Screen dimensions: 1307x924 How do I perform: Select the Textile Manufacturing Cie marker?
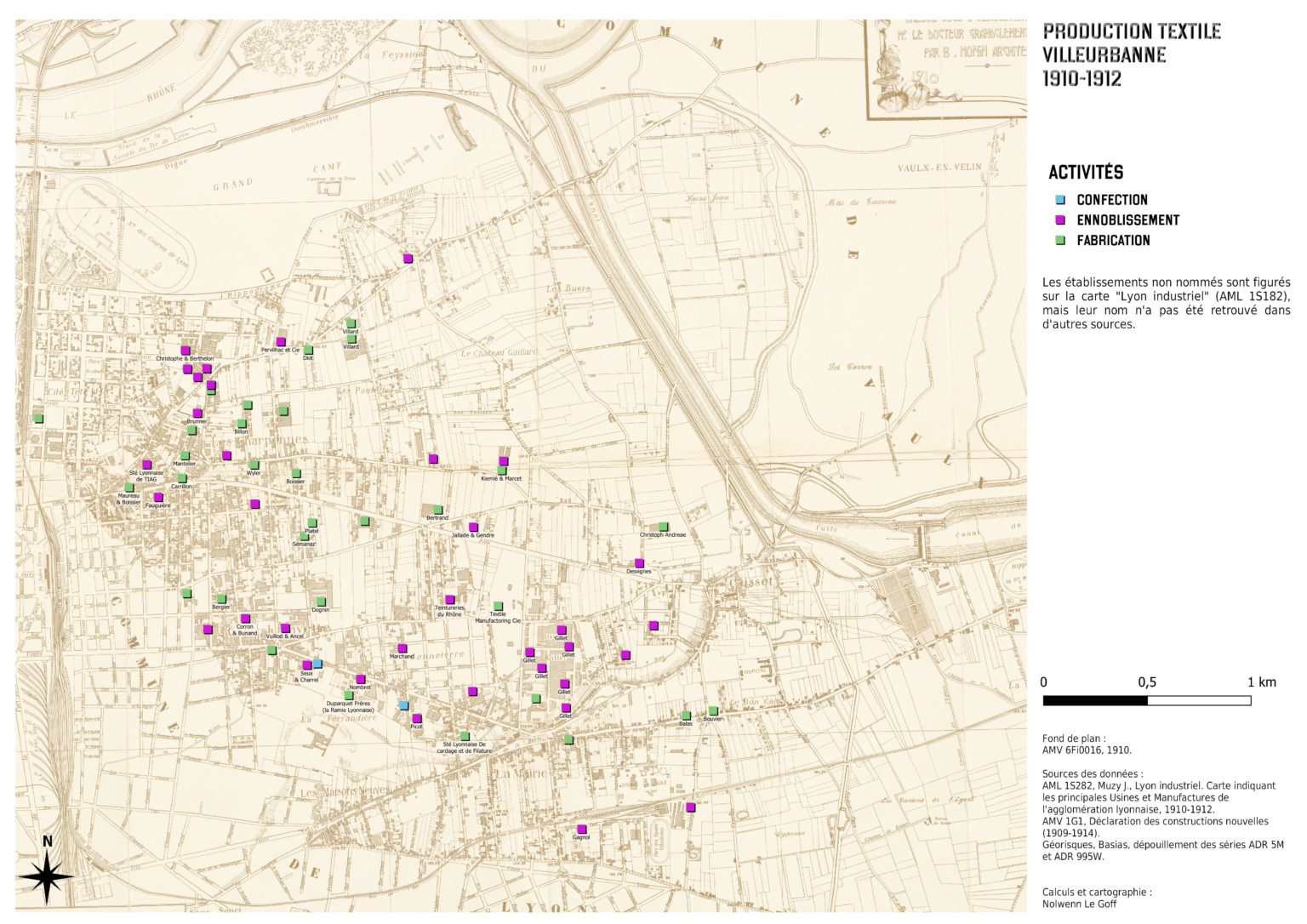click(x=499, y=606)
